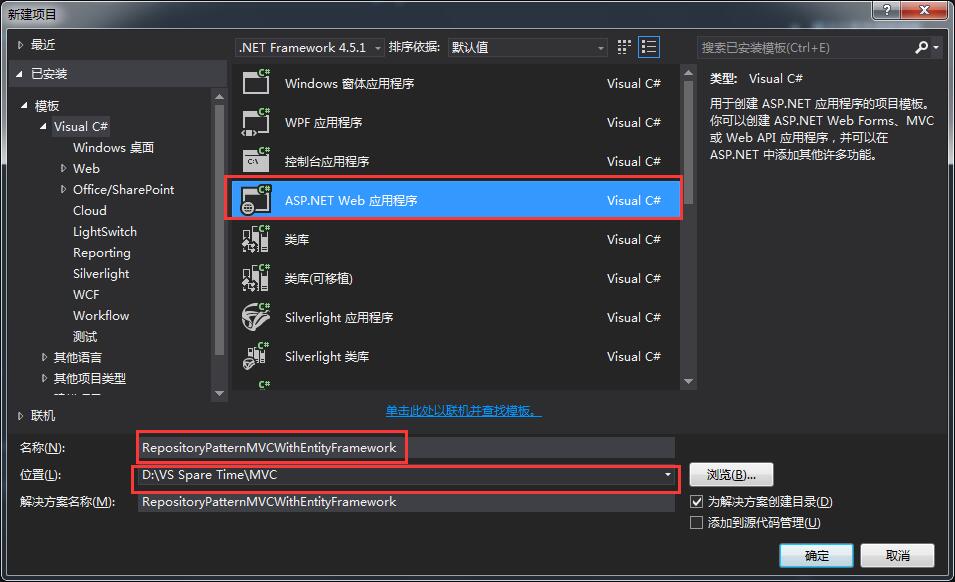Expand the Office/SharePoint tree node
The height and width of the screenshot is (582, 955).
[63, 189]
